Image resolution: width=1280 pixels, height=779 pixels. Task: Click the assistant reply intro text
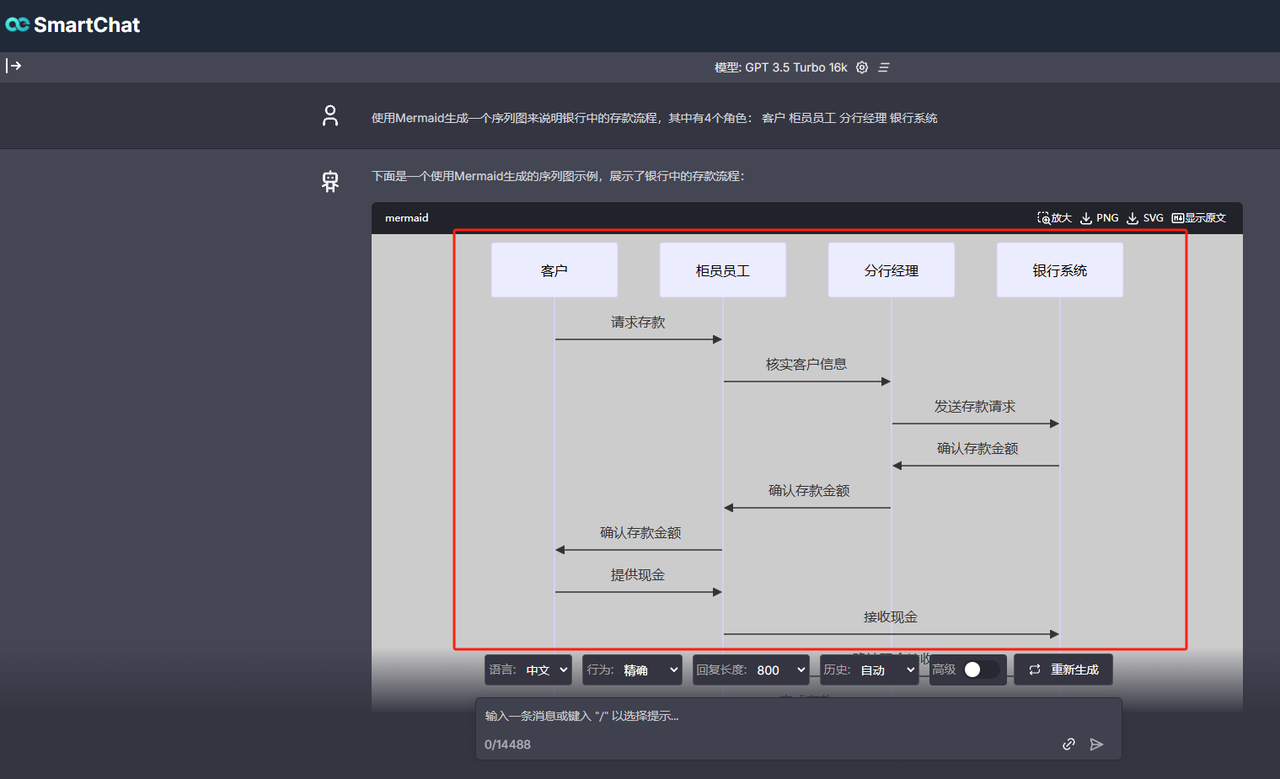tap(558, 176)
